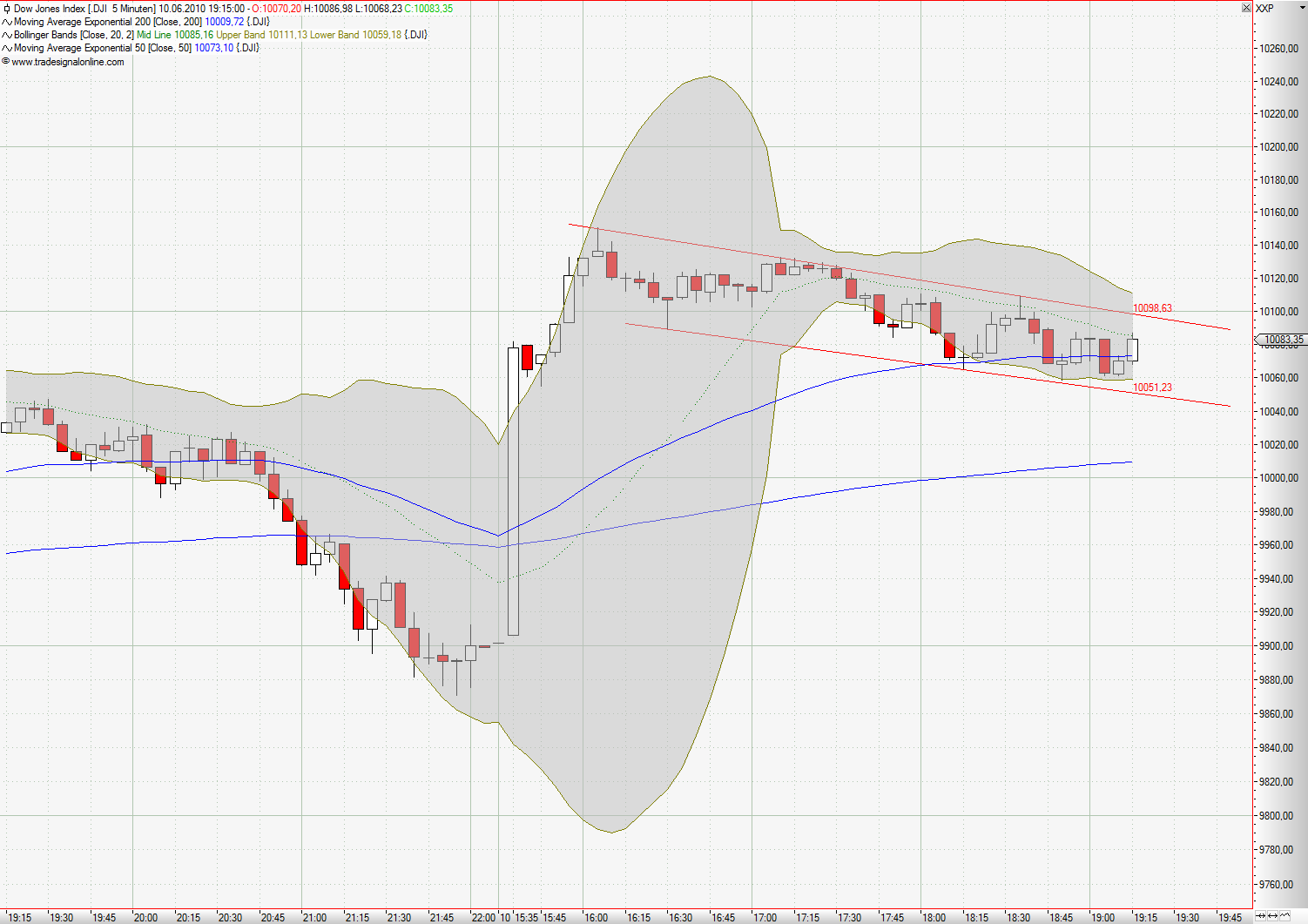Click the lower trendline price label 10051,23
The image size is (1308, 924).
point(1153,388)
